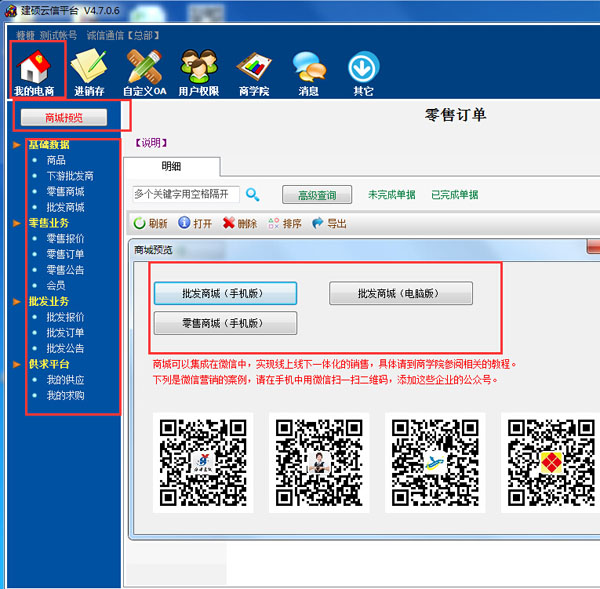Click the 排序 sort toolbar button

point(285,223)
